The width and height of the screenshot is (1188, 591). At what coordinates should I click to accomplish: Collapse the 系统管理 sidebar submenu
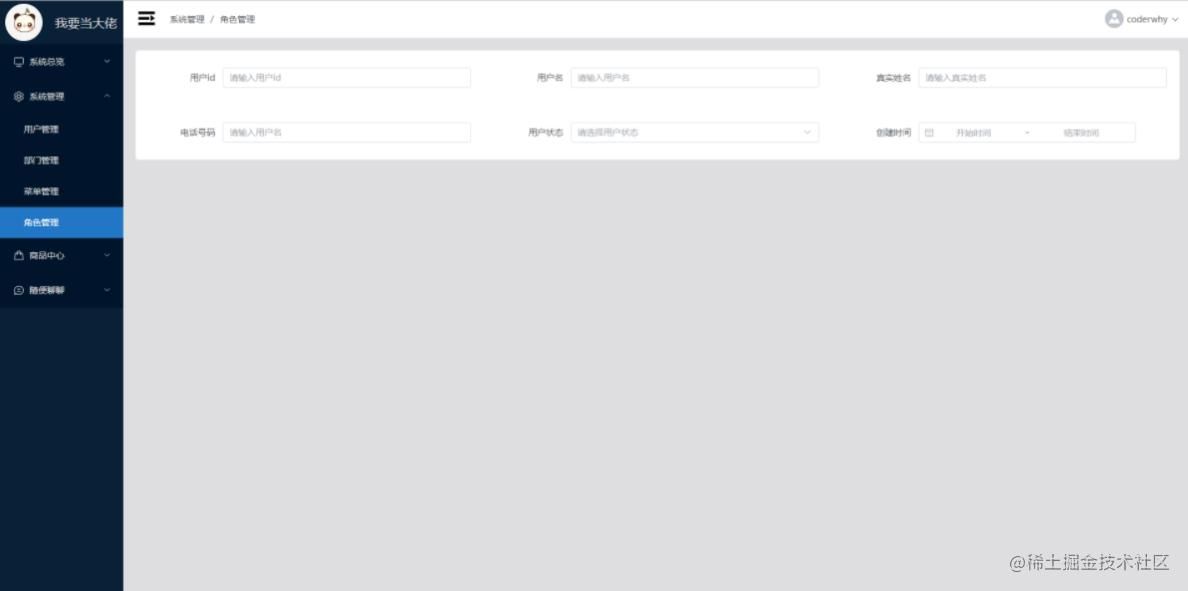coord(107,96)
